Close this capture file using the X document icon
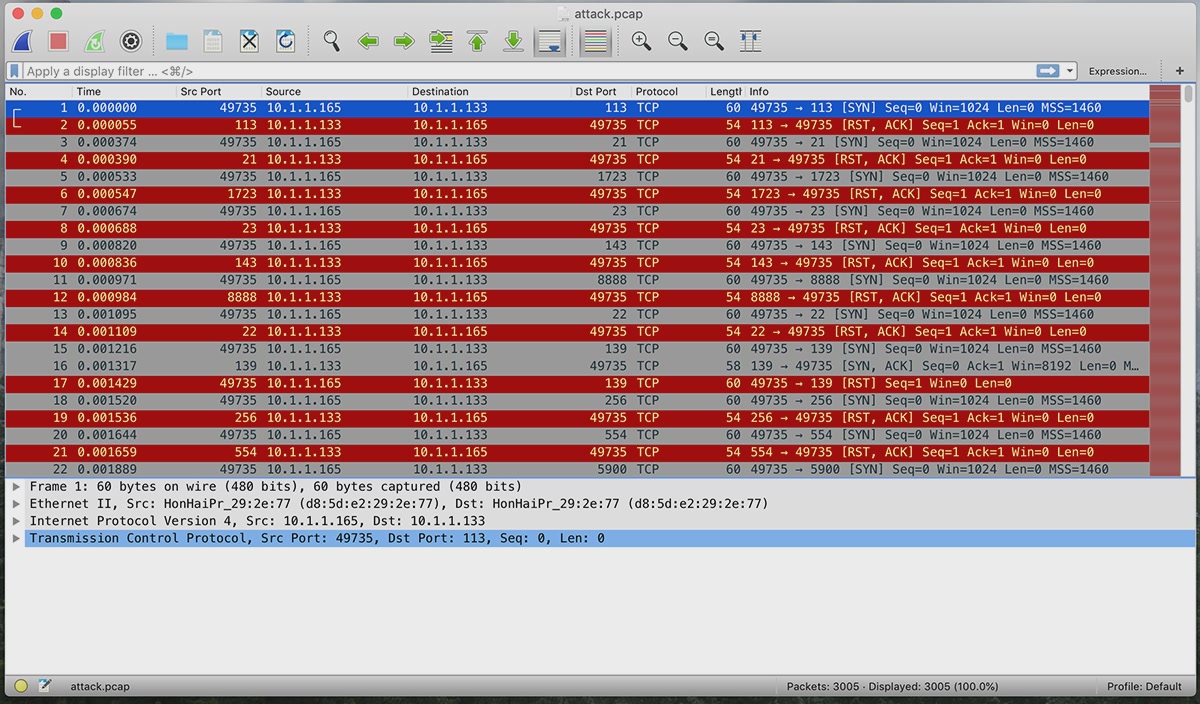The height and width of the screenshot is (704, 1200). [x=249, y=41]
